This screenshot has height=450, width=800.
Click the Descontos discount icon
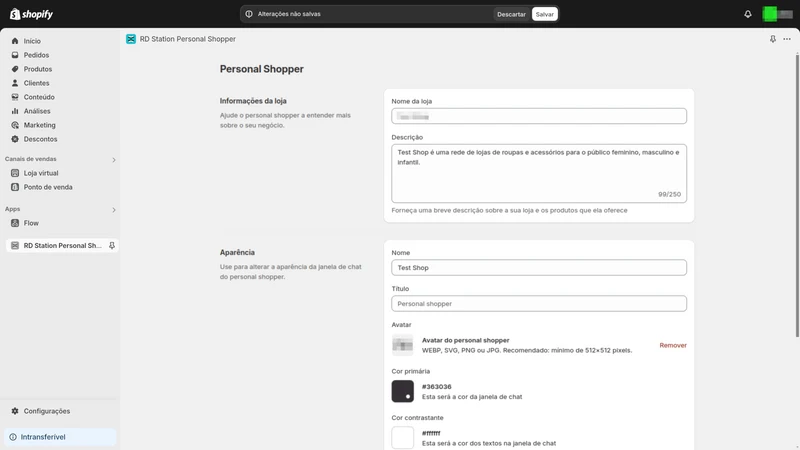pyautogui.click(x=15, y=139)
